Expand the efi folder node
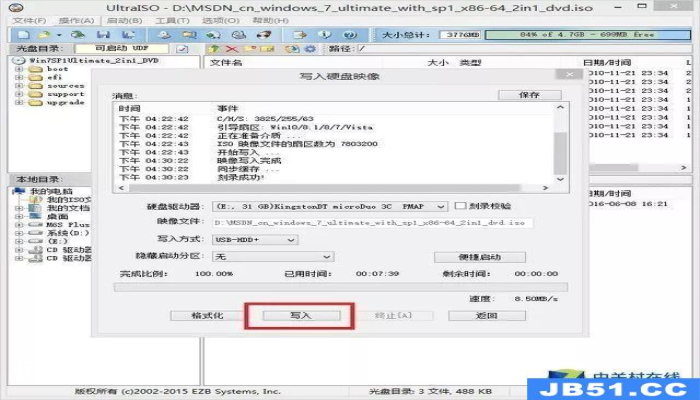This screenshot has width=700, height=400. (19, 77)
